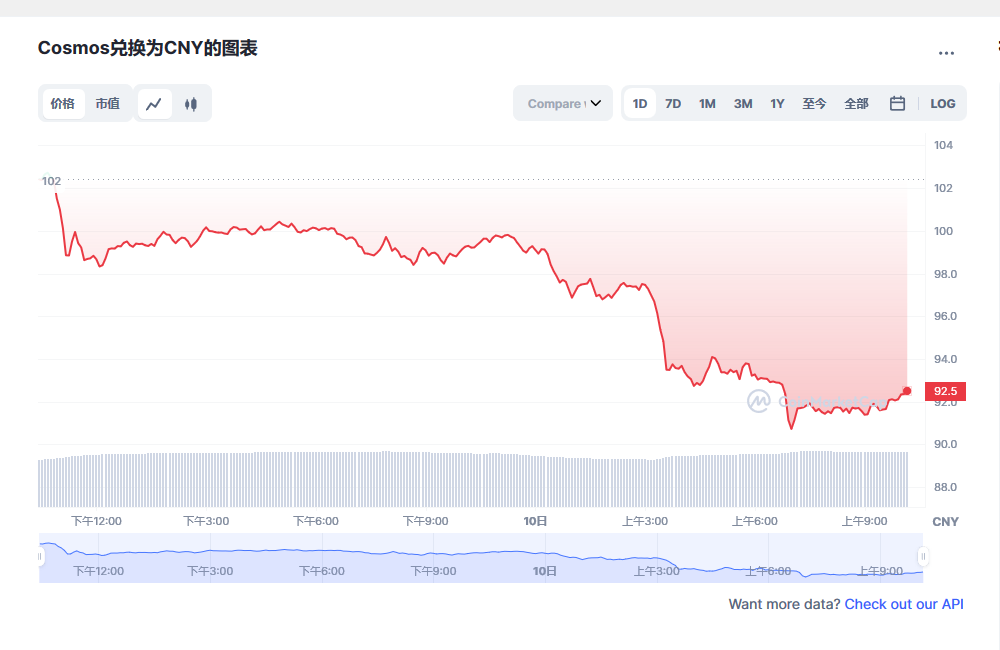Click the 92.5 current price label
The image size is (1000, 650).
click(x=945, y=391)
